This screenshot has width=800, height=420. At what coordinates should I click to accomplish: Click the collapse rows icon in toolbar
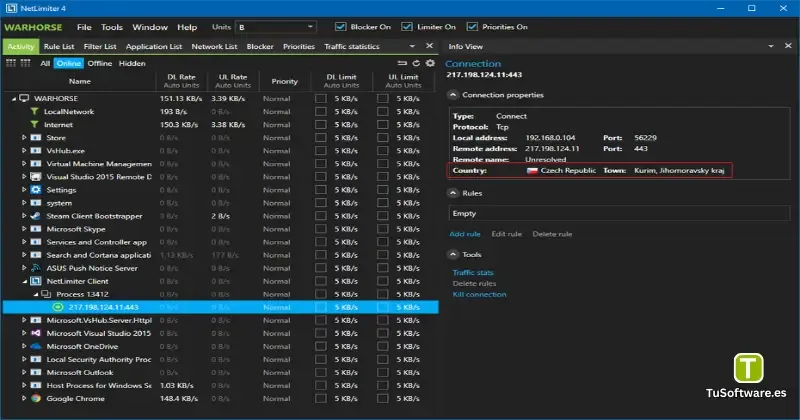tap(402, 63)
